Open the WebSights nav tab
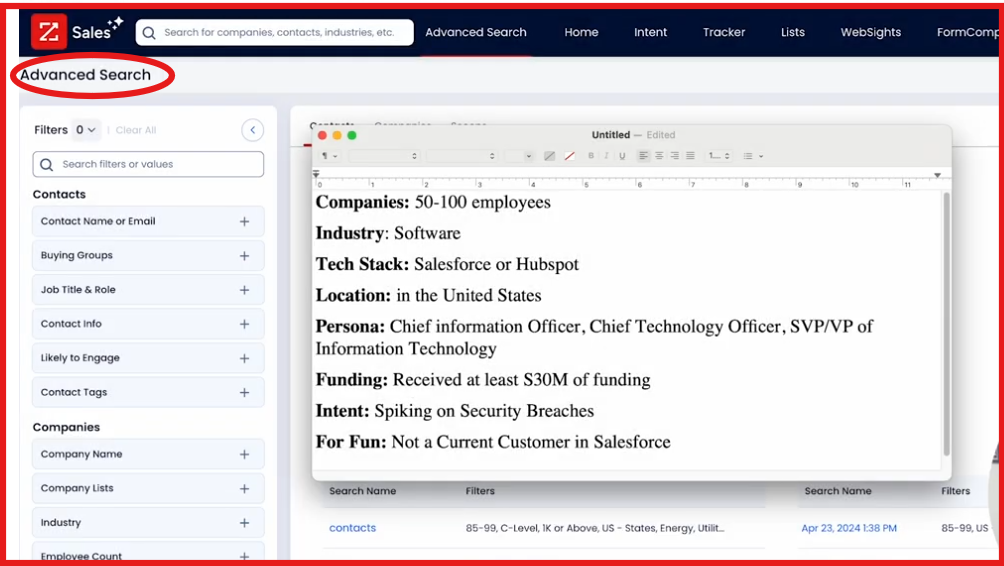Image resolution: width=1004 pixels, height=566 pixels. click(x=871, y=32)
